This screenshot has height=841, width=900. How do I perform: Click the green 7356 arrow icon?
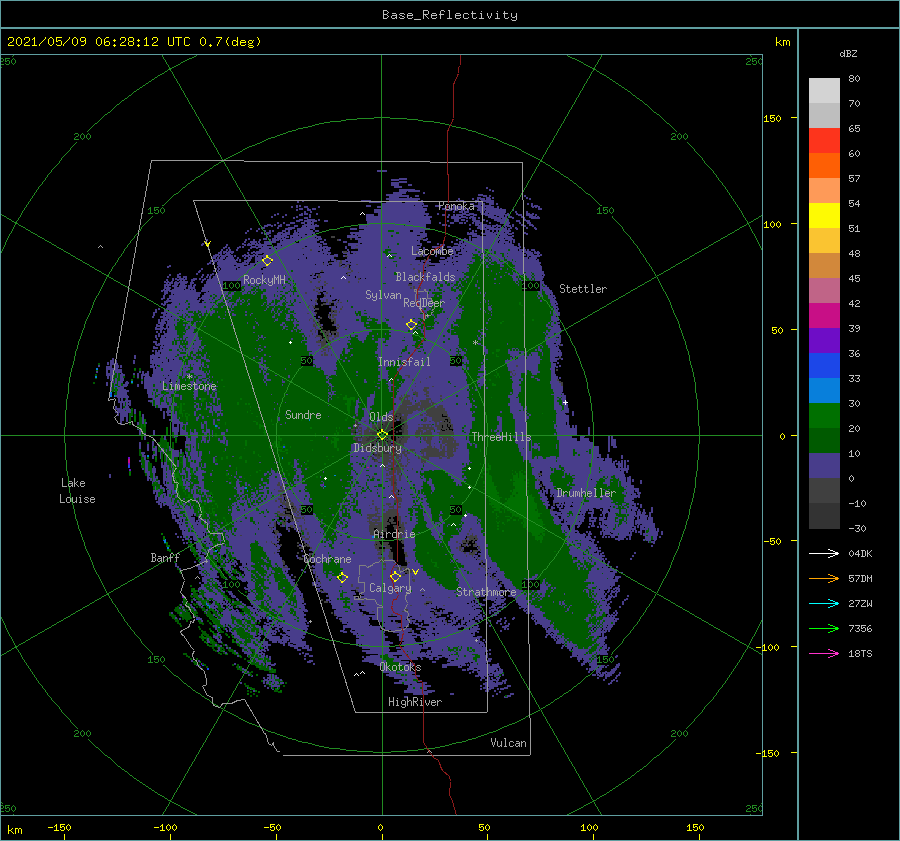coord(824,629)
